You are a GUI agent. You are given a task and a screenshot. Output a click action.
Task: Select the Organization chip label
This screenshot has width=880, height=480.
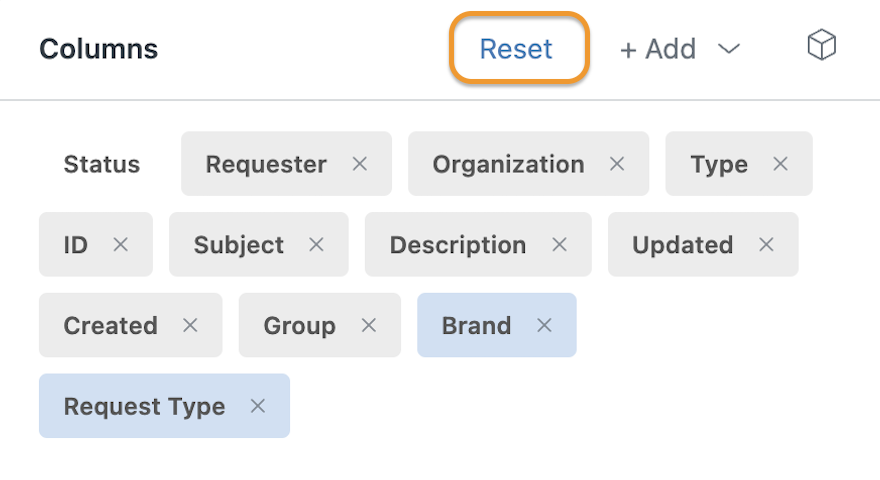coord(508,164)
